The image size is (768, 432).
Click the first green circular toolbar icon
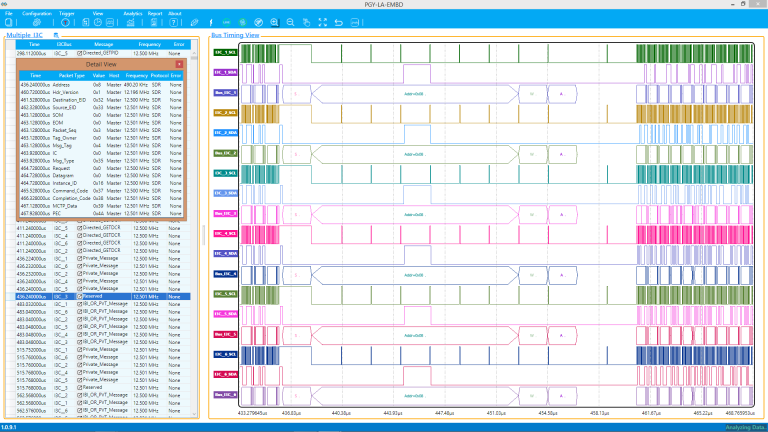pyautogui.click(x=226, y=23)
